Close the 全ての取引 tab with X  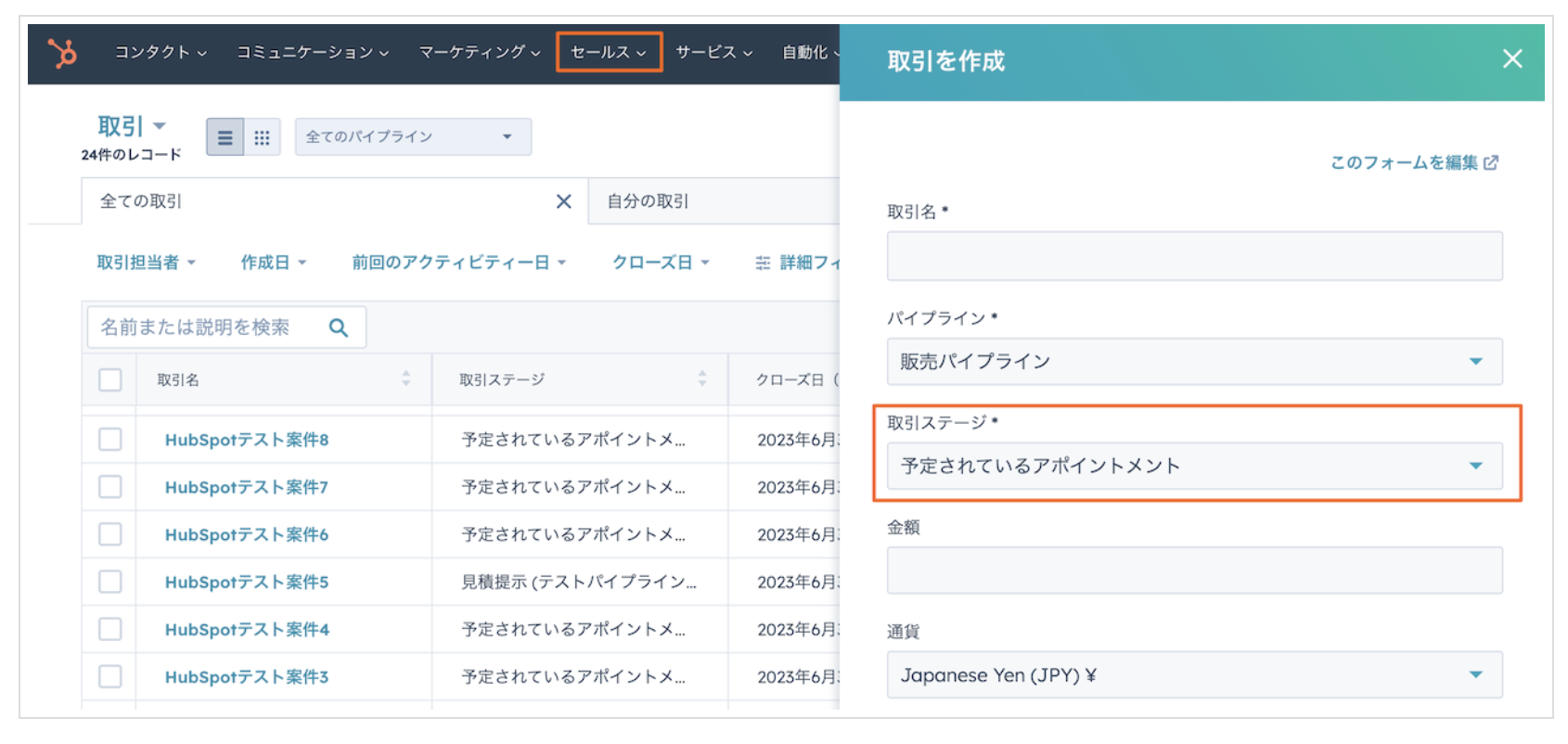coord(563,201)
